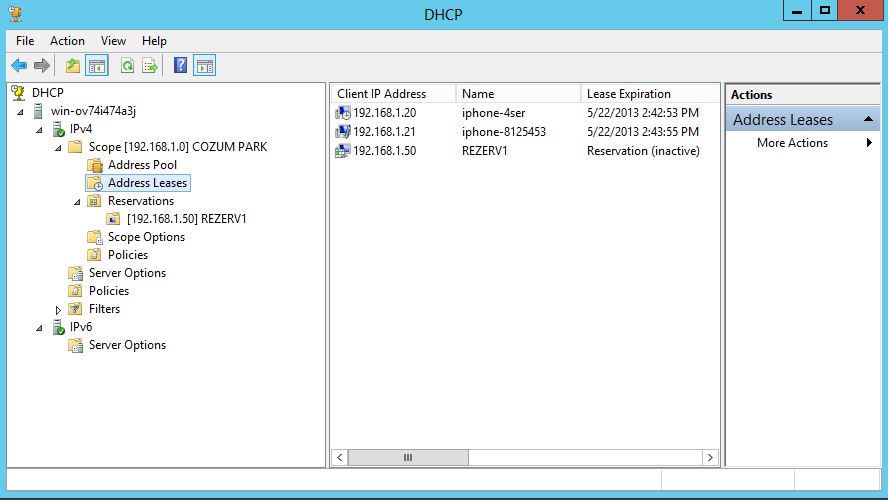Toggle the Show/Hide Console Tree icon

click(x=97, y=66)
